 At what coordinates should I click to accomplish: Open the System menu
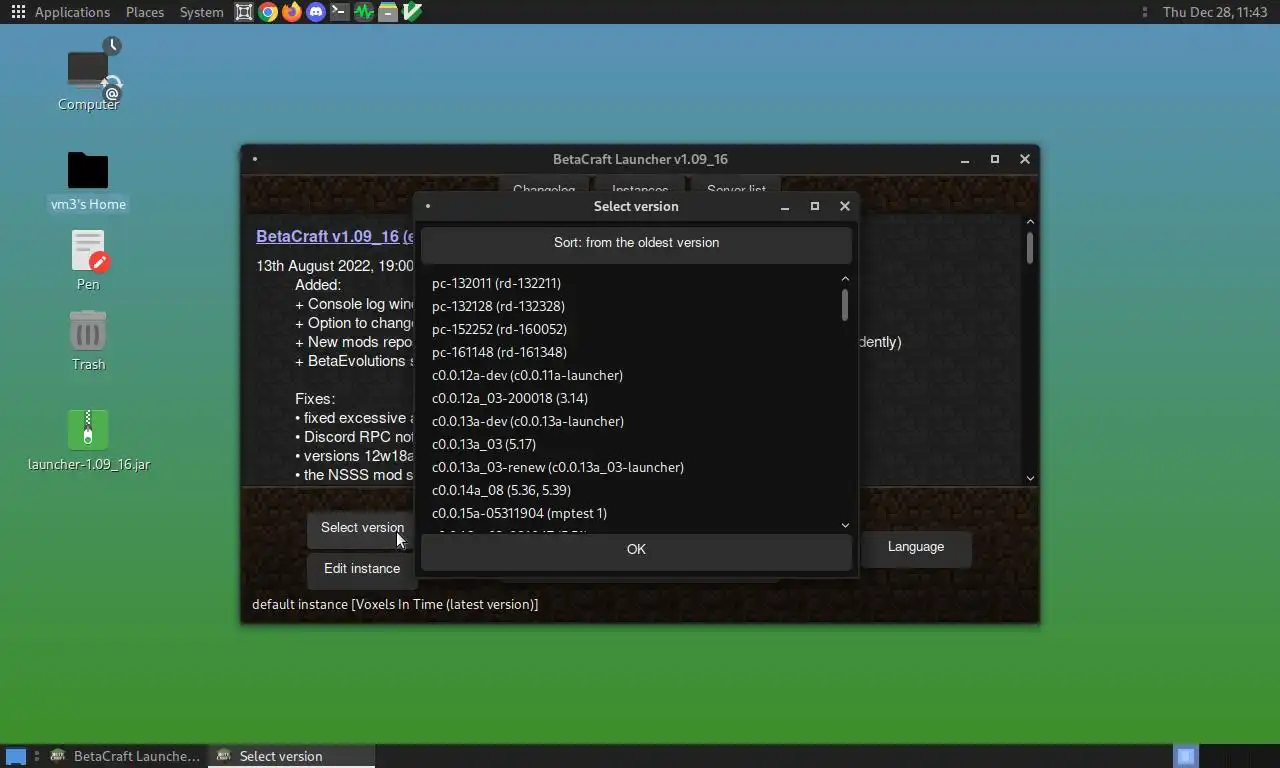click(201, 12)
